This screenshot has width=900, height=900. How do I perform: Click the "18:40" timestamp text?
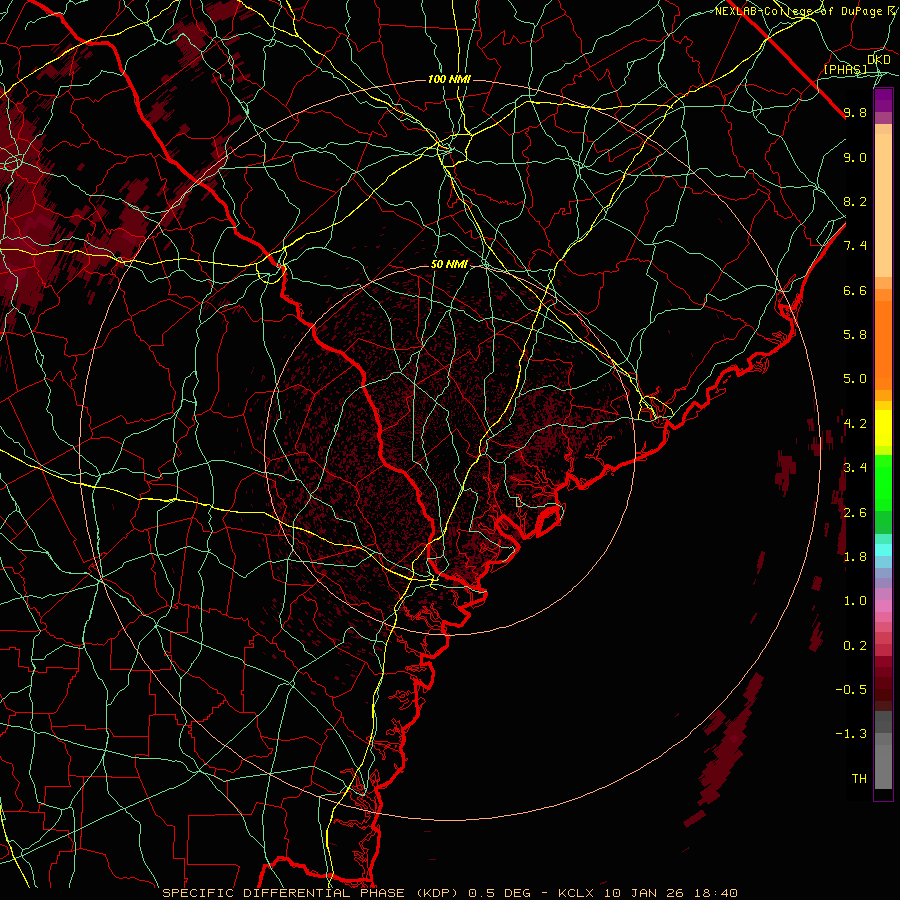(715, 893)
